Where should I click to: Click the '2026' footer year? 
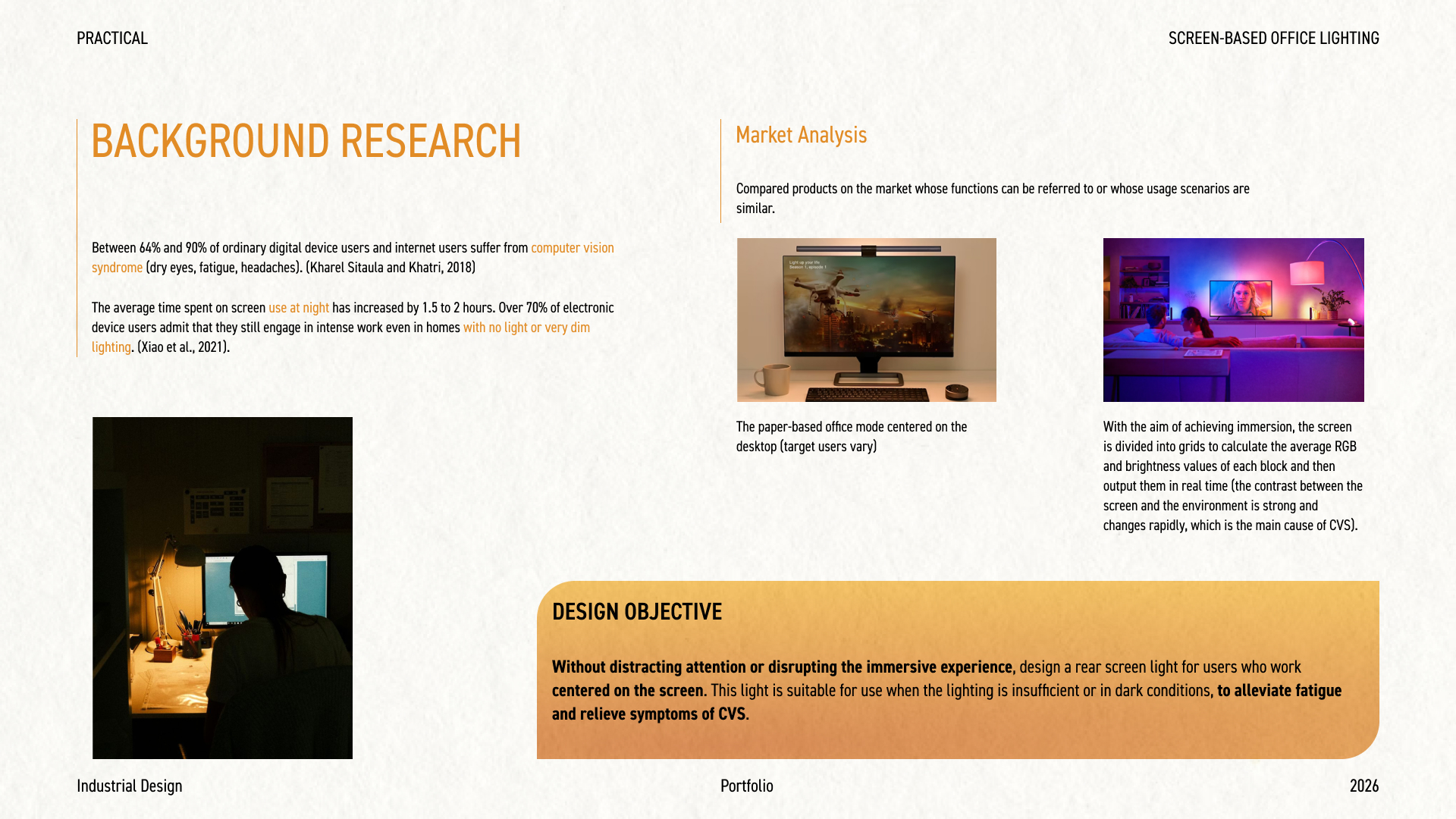point(1364,786)
